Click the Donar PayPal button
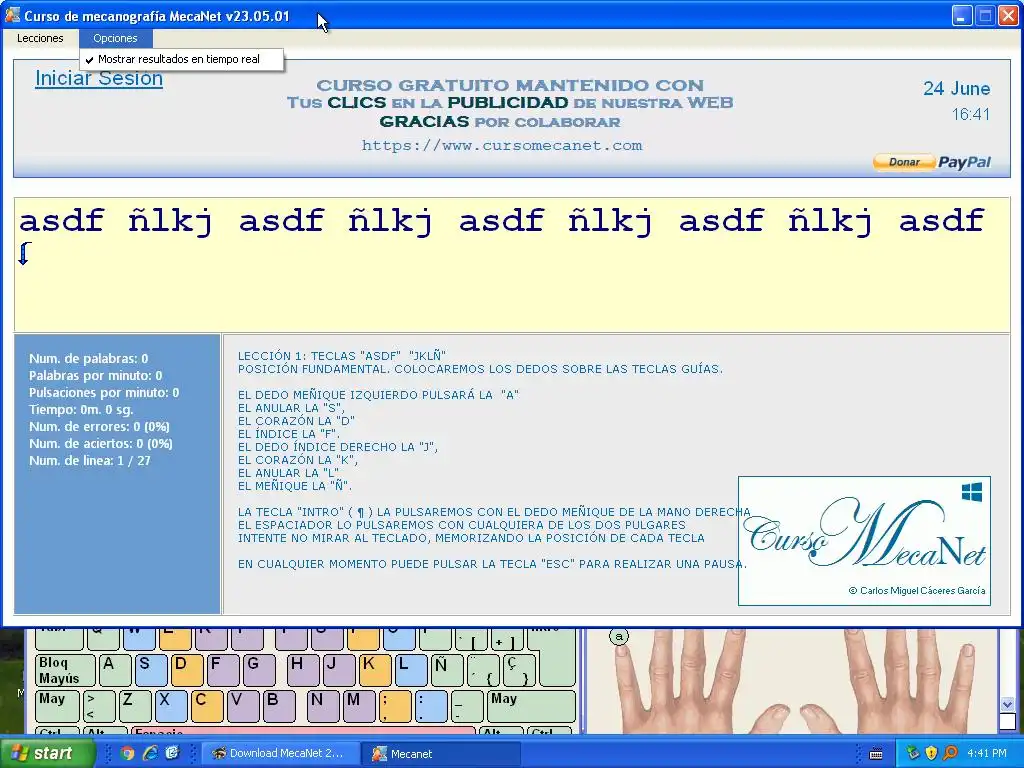 pyautogui.click(x=932, y=162)
